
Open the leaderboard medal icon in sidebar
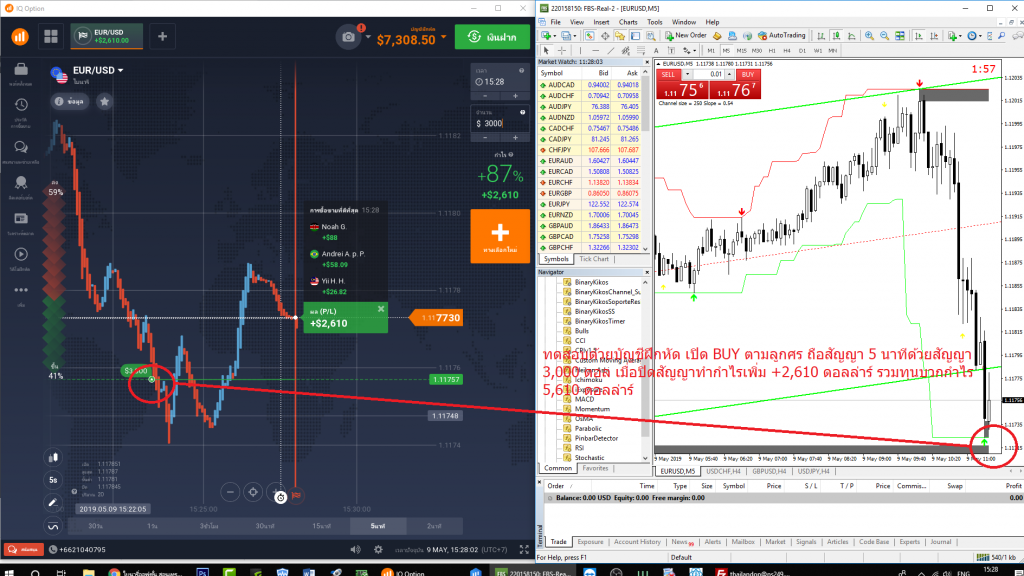click(x=21, y=183)
